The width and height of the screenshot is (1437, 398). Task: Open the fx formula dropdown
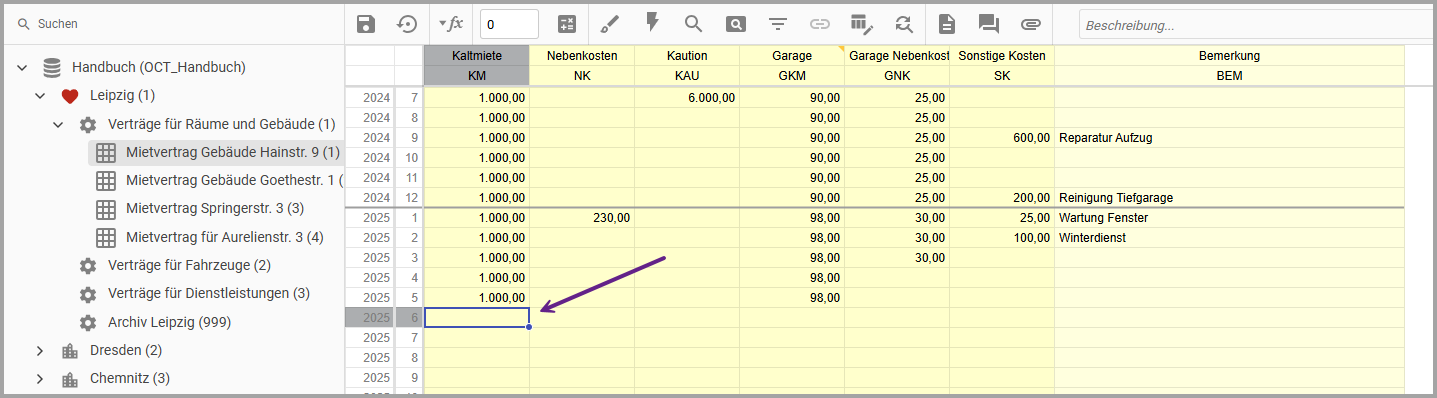(x=451, y=24)
